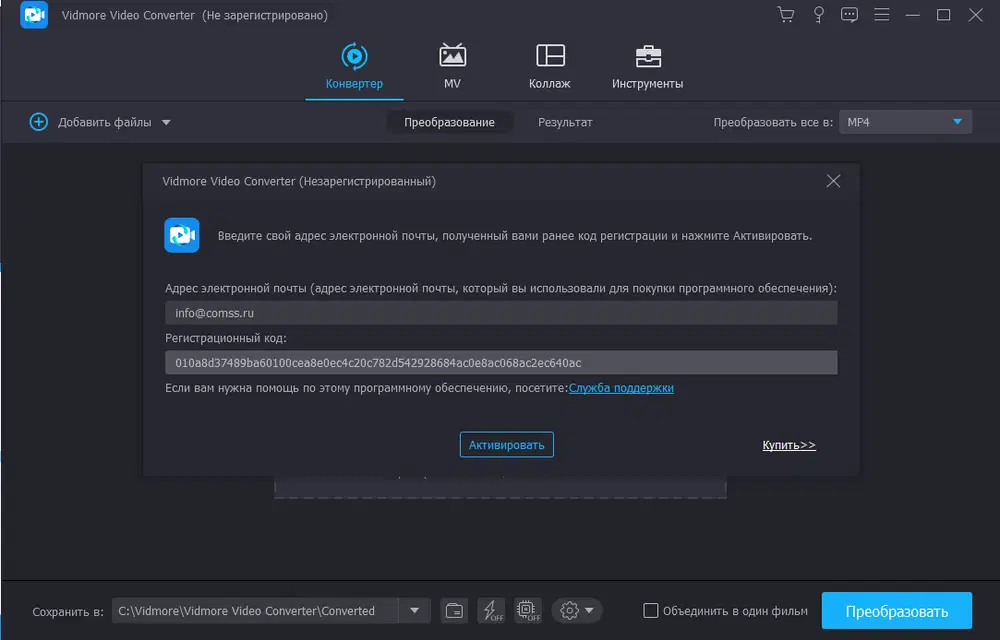Screen dimensions: 1000x640
Task: Click the Добавить файлы plus icon
Action: tap(38, 122)
